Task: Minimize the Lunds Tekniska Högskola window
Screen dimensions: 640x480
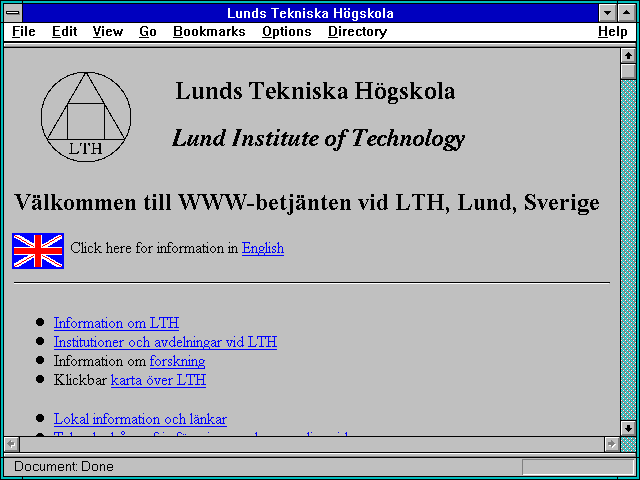Action: (607, 13)
